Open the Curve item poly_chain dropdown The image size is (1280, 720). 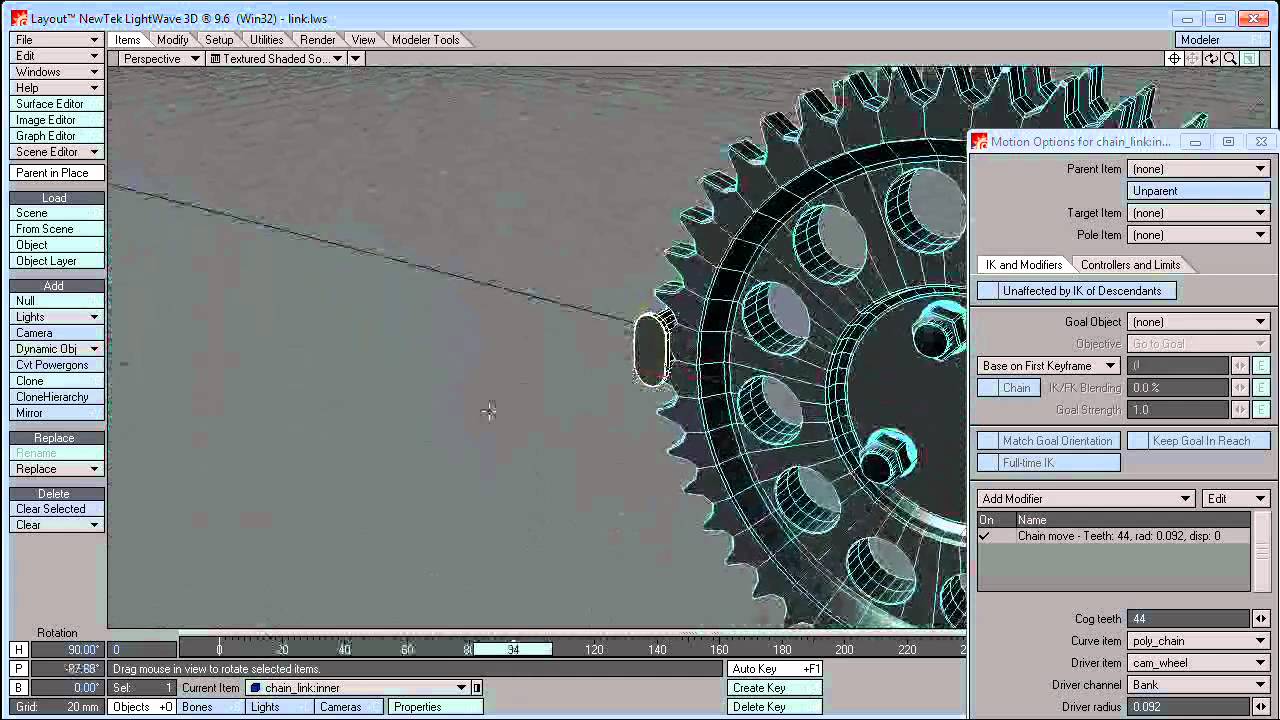pos(1199,641)
